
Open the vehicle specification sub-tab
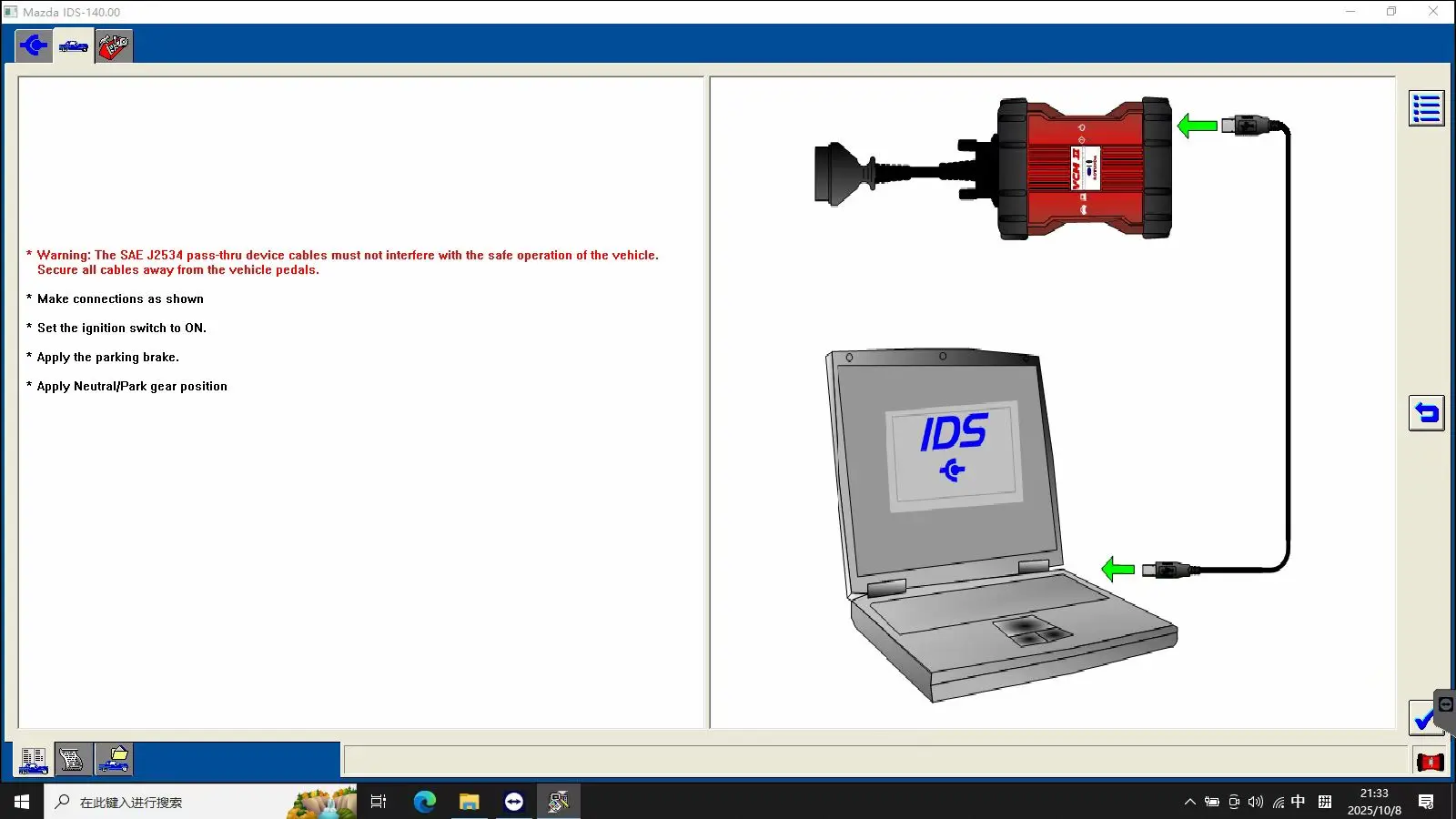click(x=34, y=759)
